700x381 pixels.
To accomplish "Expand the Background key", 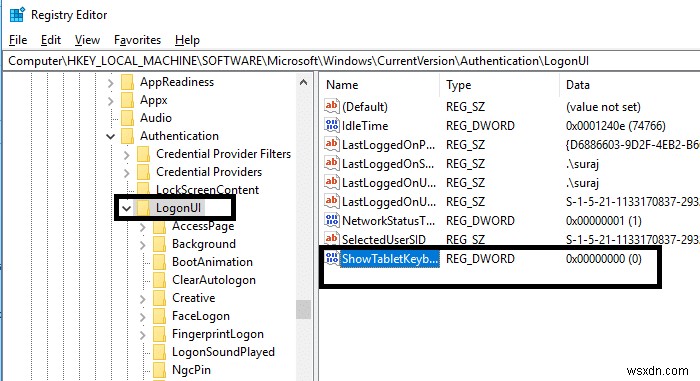I will [142, 245].
